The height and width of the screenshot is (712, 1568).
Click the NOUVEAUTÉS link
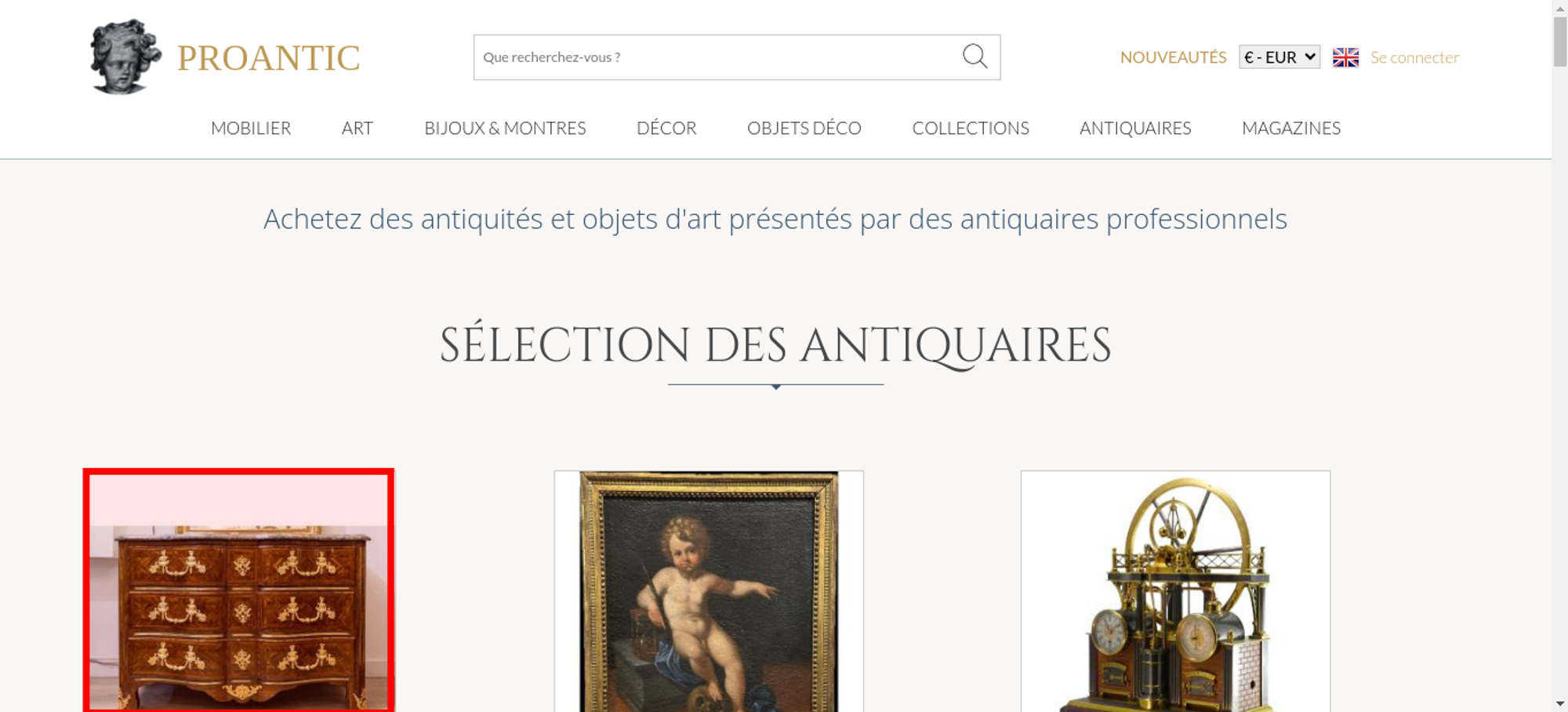(x=1173, y=57)
